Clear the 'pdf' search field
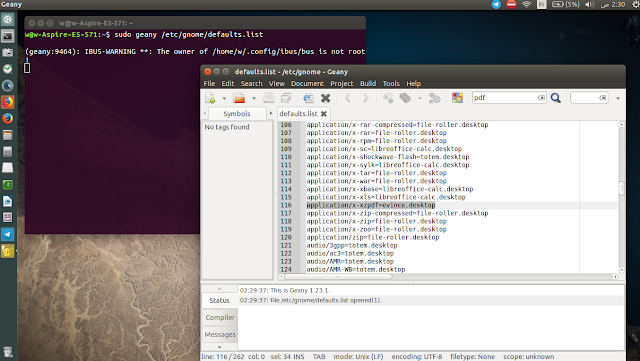640x361 pixels. [541, 98]
